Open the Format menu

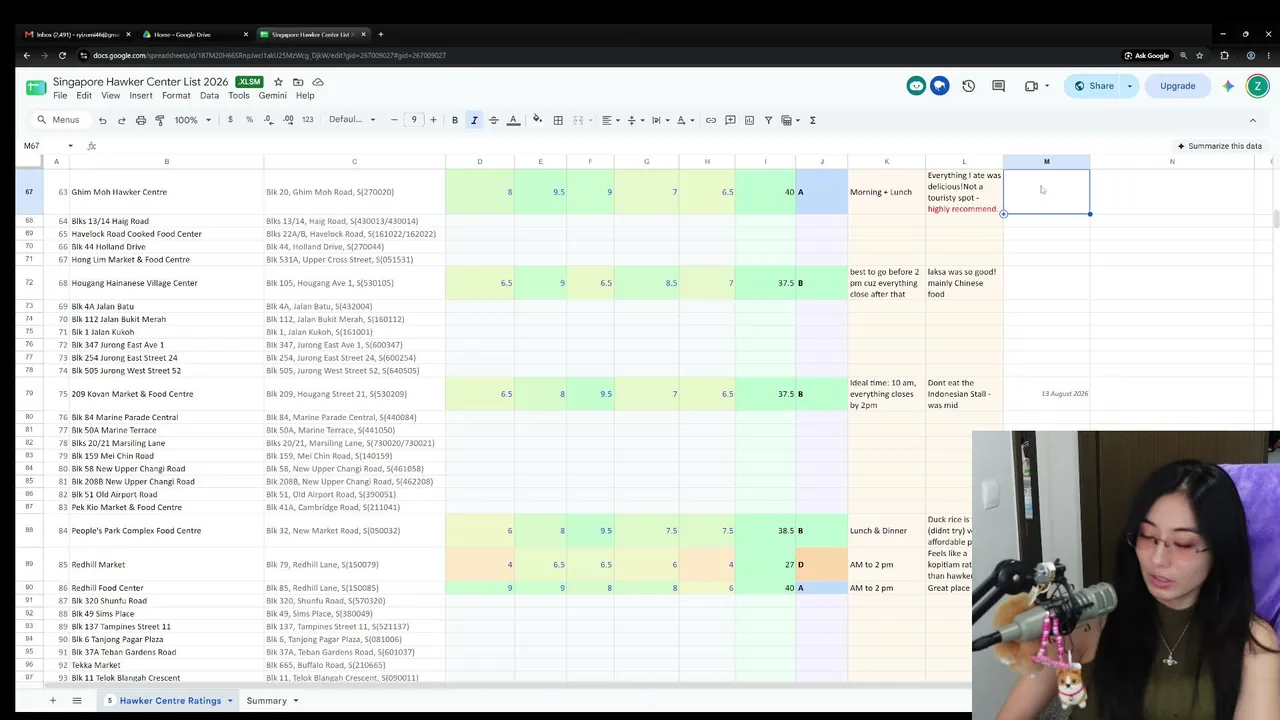[x=176, y=96]
